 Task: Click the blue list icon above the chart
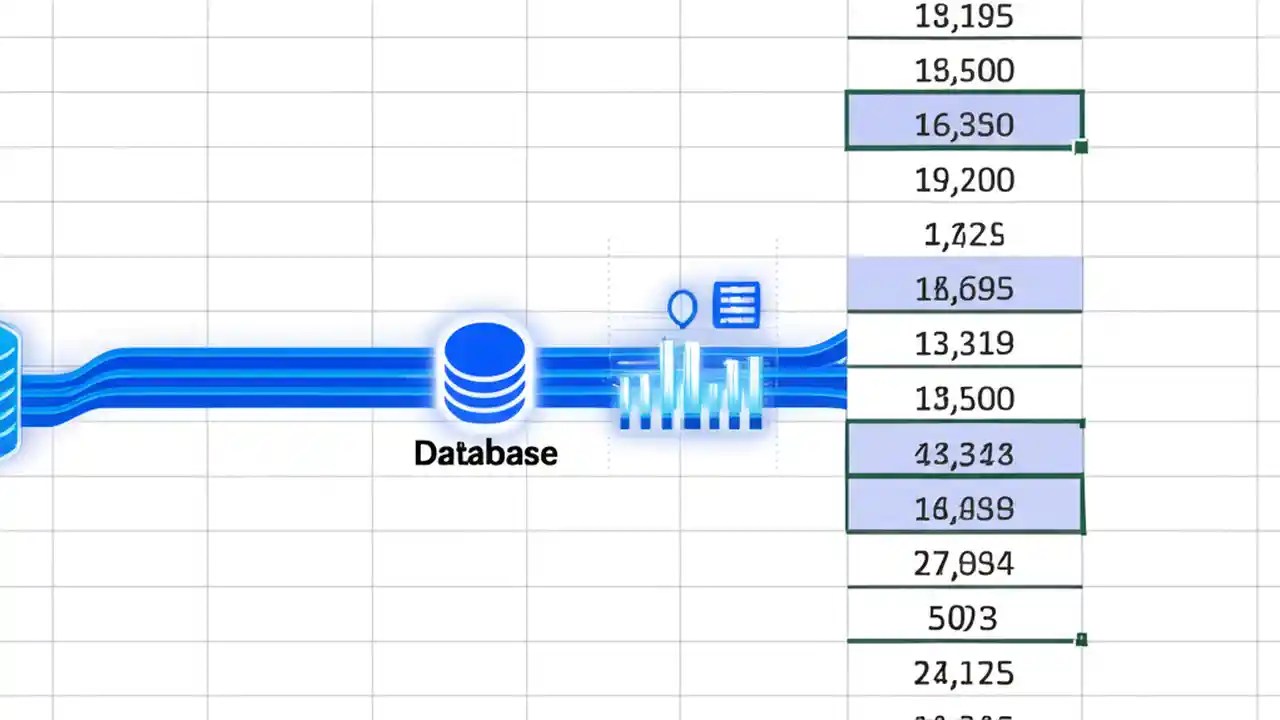tap(736, 305)
